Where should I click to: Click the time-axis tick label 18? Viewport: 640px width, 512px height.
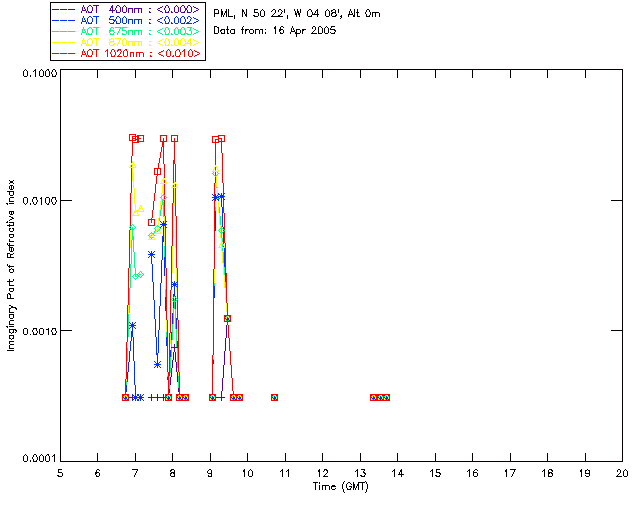548,473
